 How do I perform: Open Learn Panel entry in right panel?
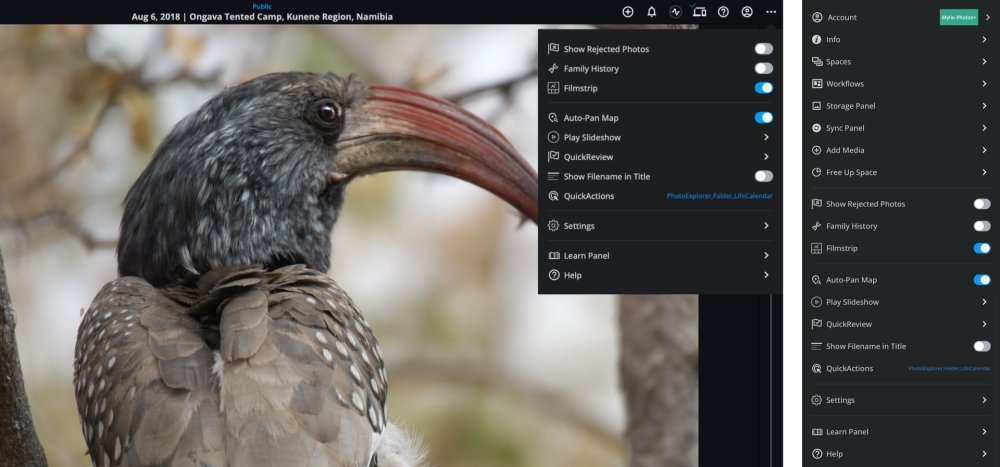pyautogui.click(x=901, y=432)
